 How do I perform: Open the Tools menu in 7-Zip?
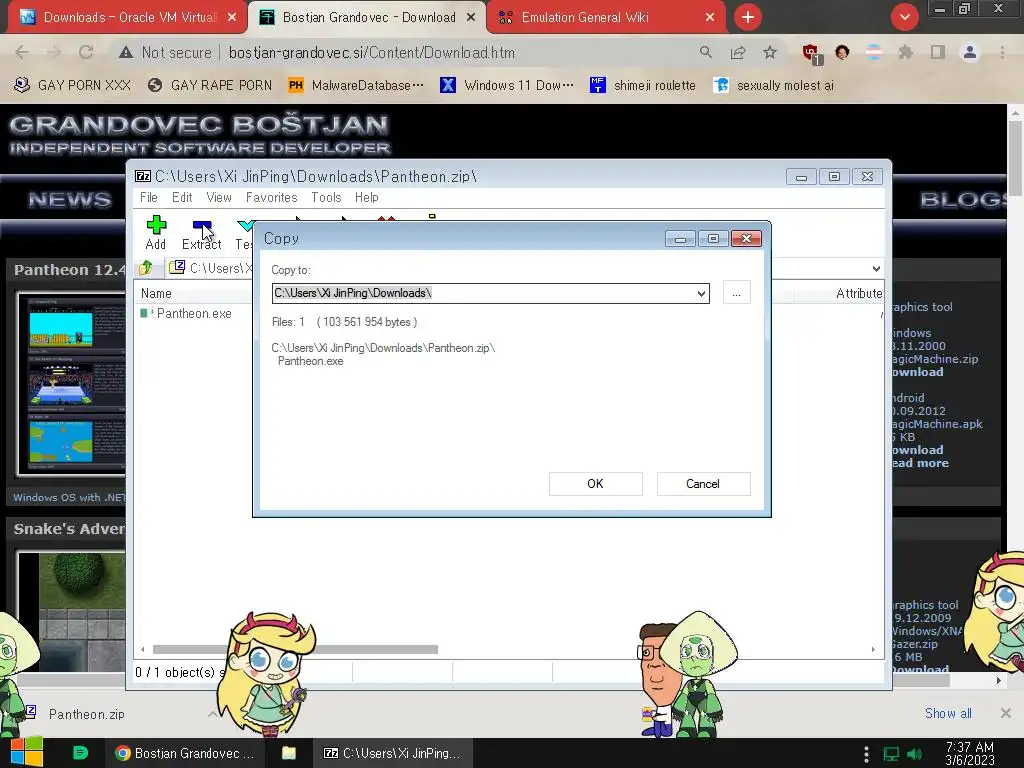(326, 197)
